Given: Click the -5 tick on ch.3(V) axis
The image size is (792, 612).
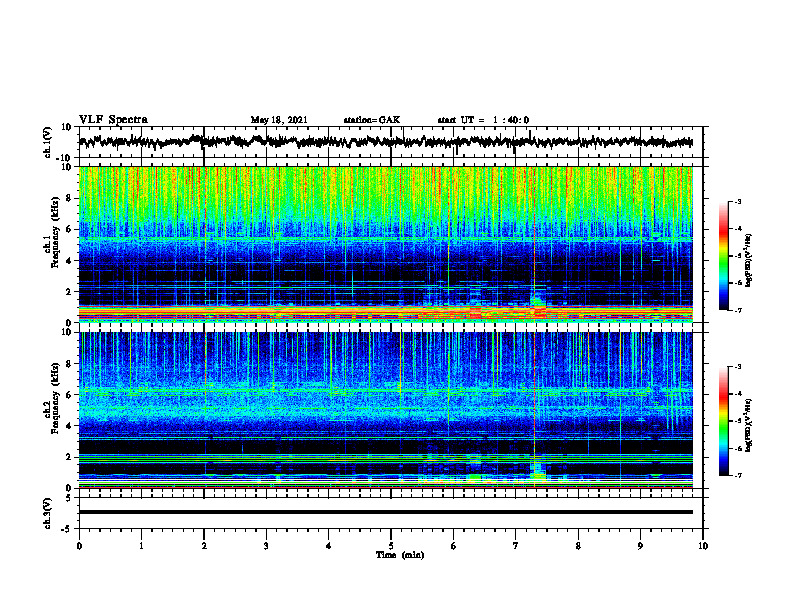Looking at the screenshot, I should click(x=68, y=529).
